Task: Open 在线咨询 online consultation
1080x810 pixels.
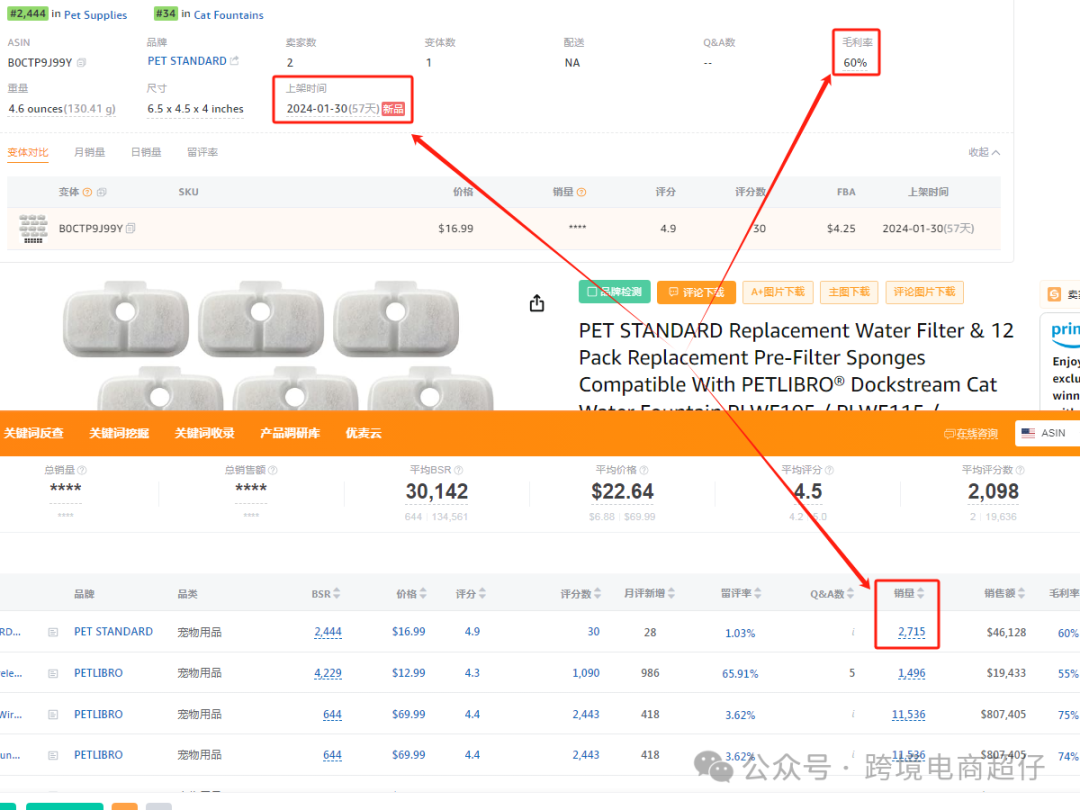Action: (x=971, y=433)
